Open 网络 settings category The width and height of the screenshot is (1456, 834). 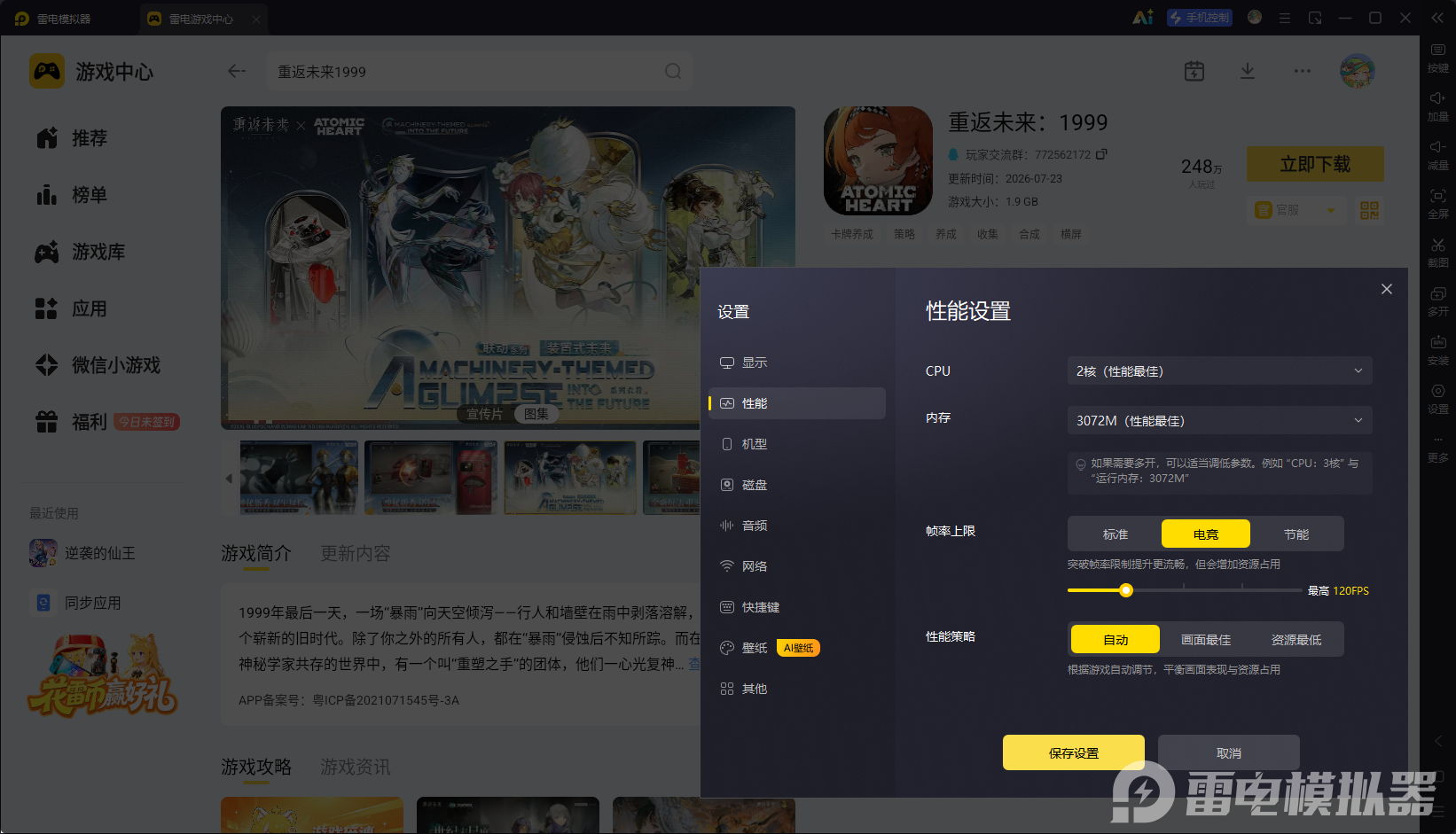point(797,566)
